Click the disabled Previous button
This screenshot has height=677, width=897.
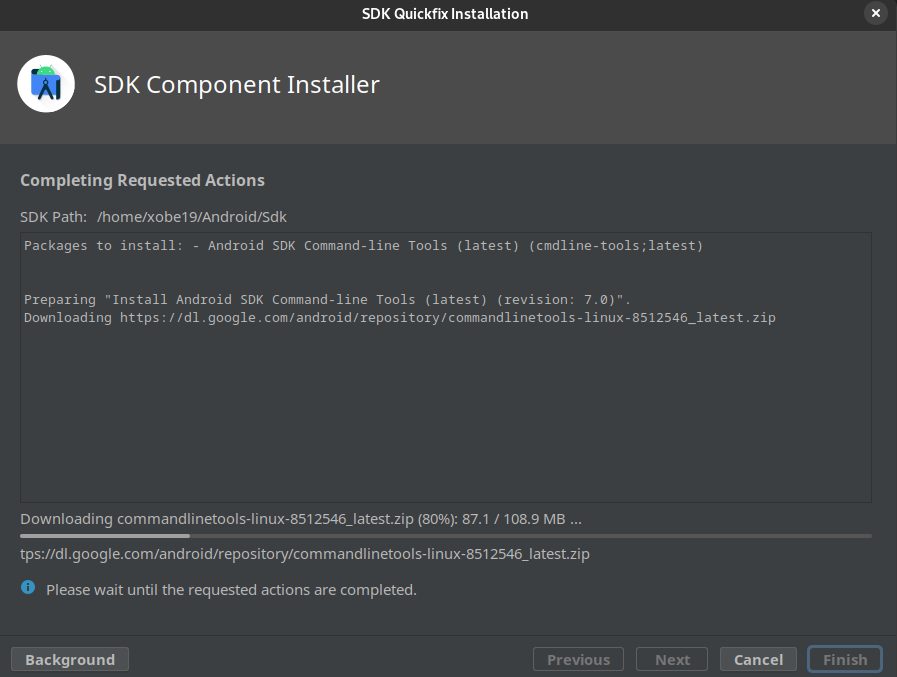(x=578, y=659)
